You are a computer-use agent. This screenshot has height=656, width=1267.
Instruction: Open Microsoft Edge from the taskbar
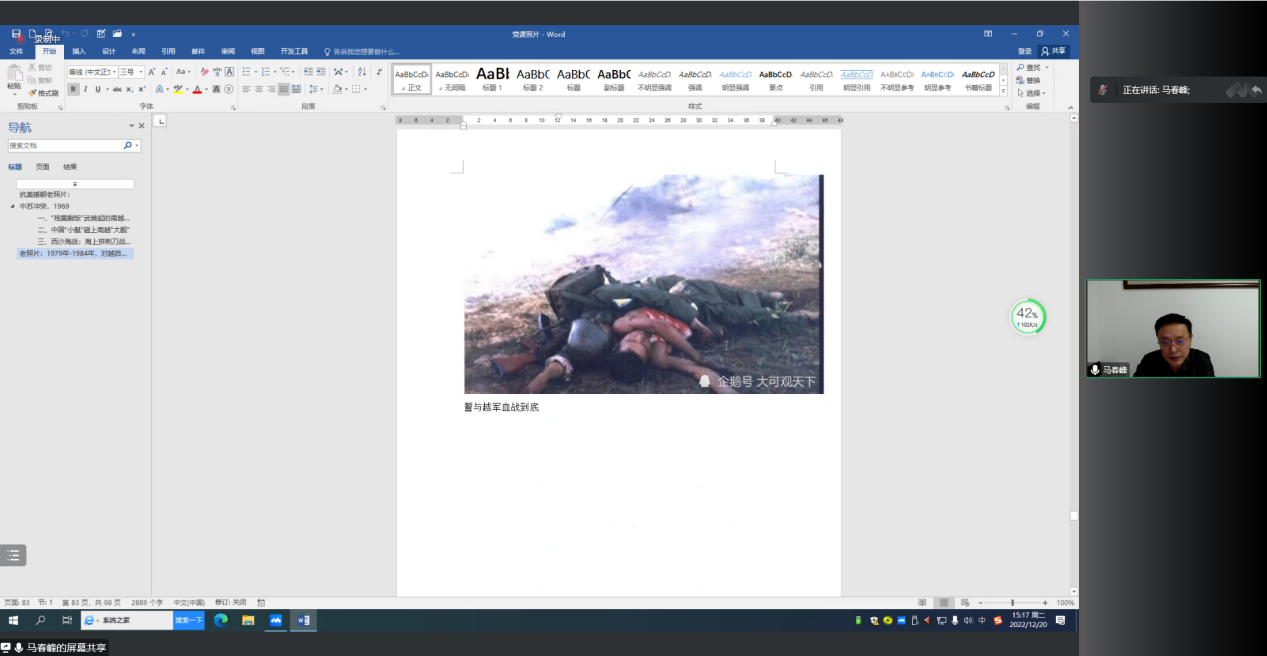tap(221, 620)
